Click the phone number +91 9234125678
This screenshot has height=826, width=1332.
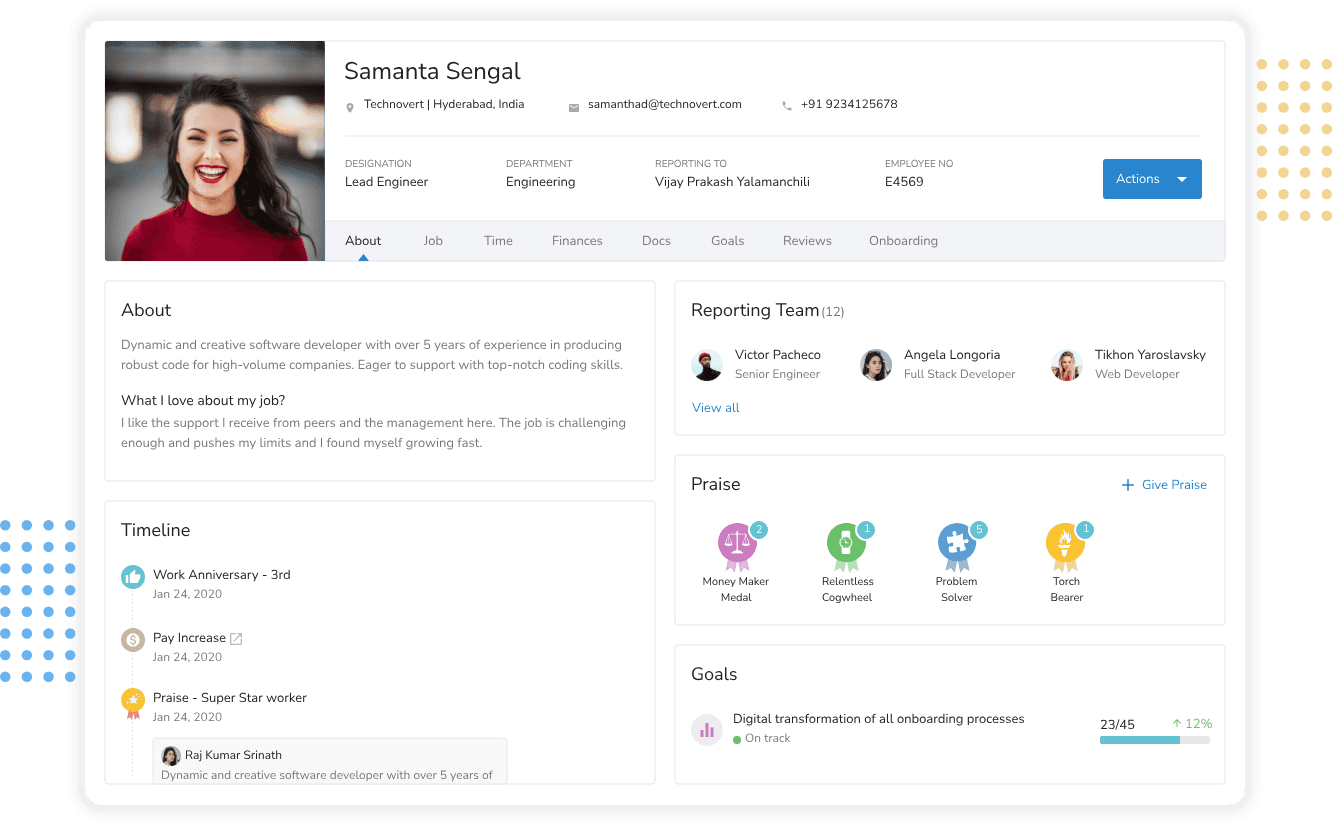849,104
